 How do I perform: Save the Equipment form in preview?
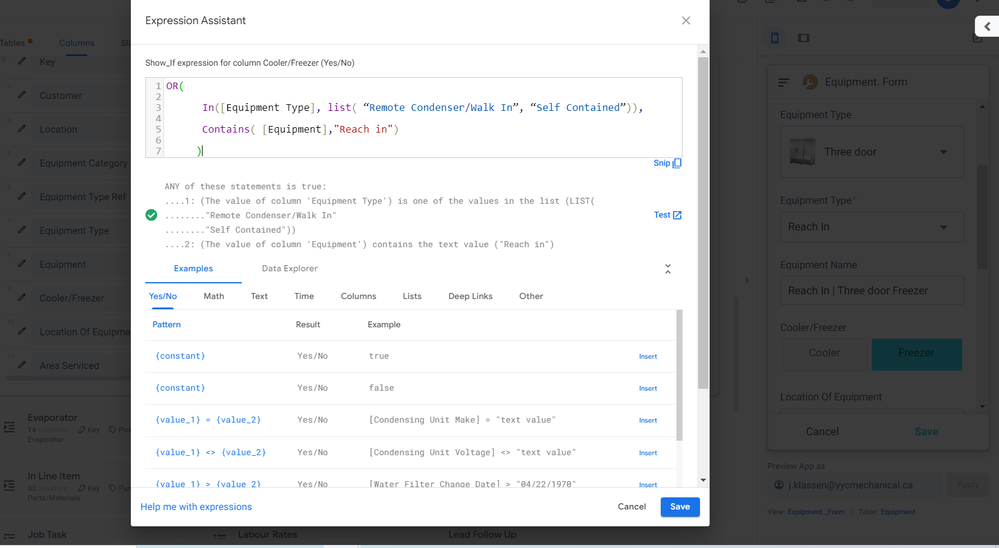926,431
